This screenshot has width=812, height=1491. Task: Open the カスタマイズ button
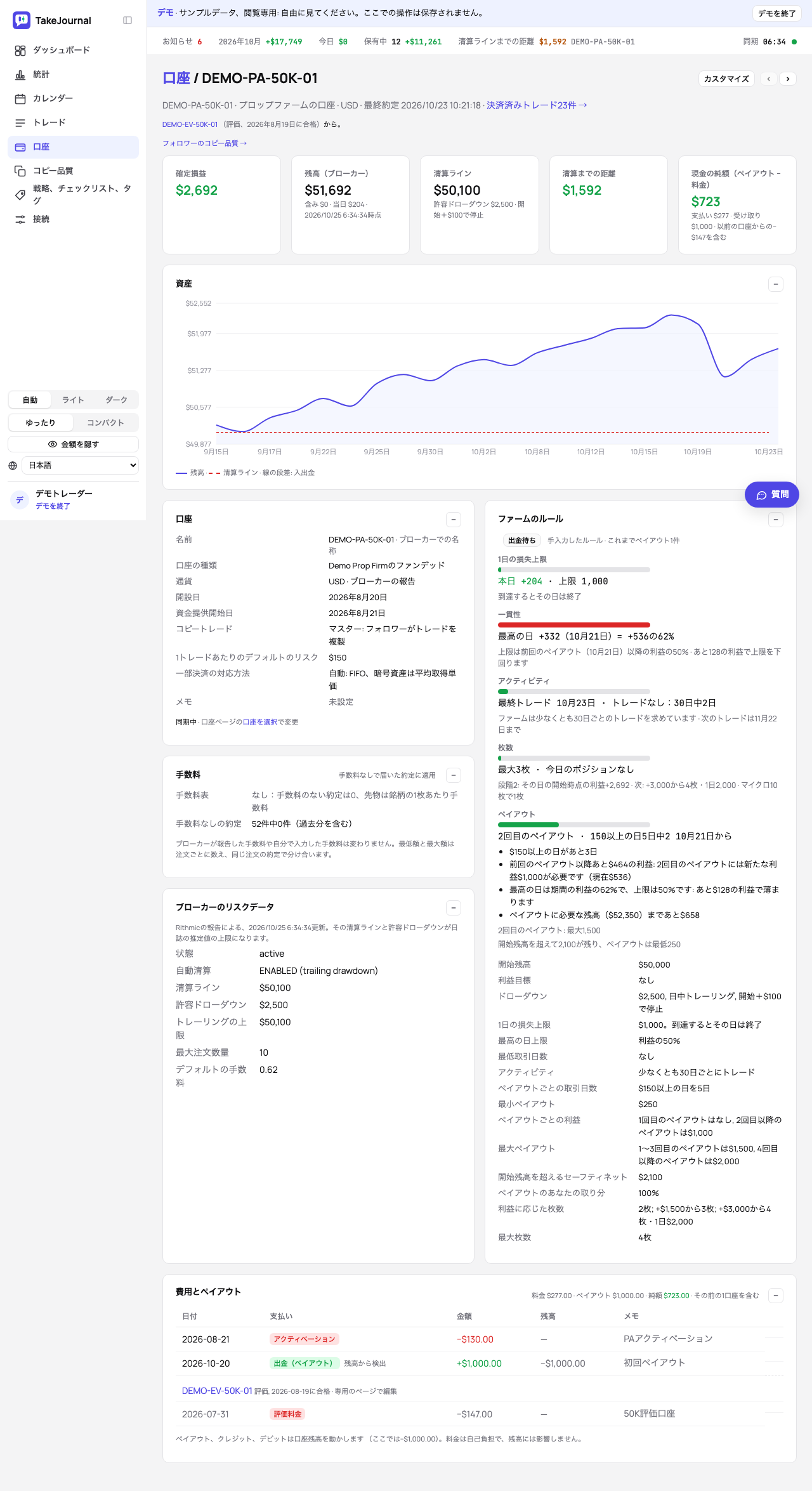pos(726,79)
